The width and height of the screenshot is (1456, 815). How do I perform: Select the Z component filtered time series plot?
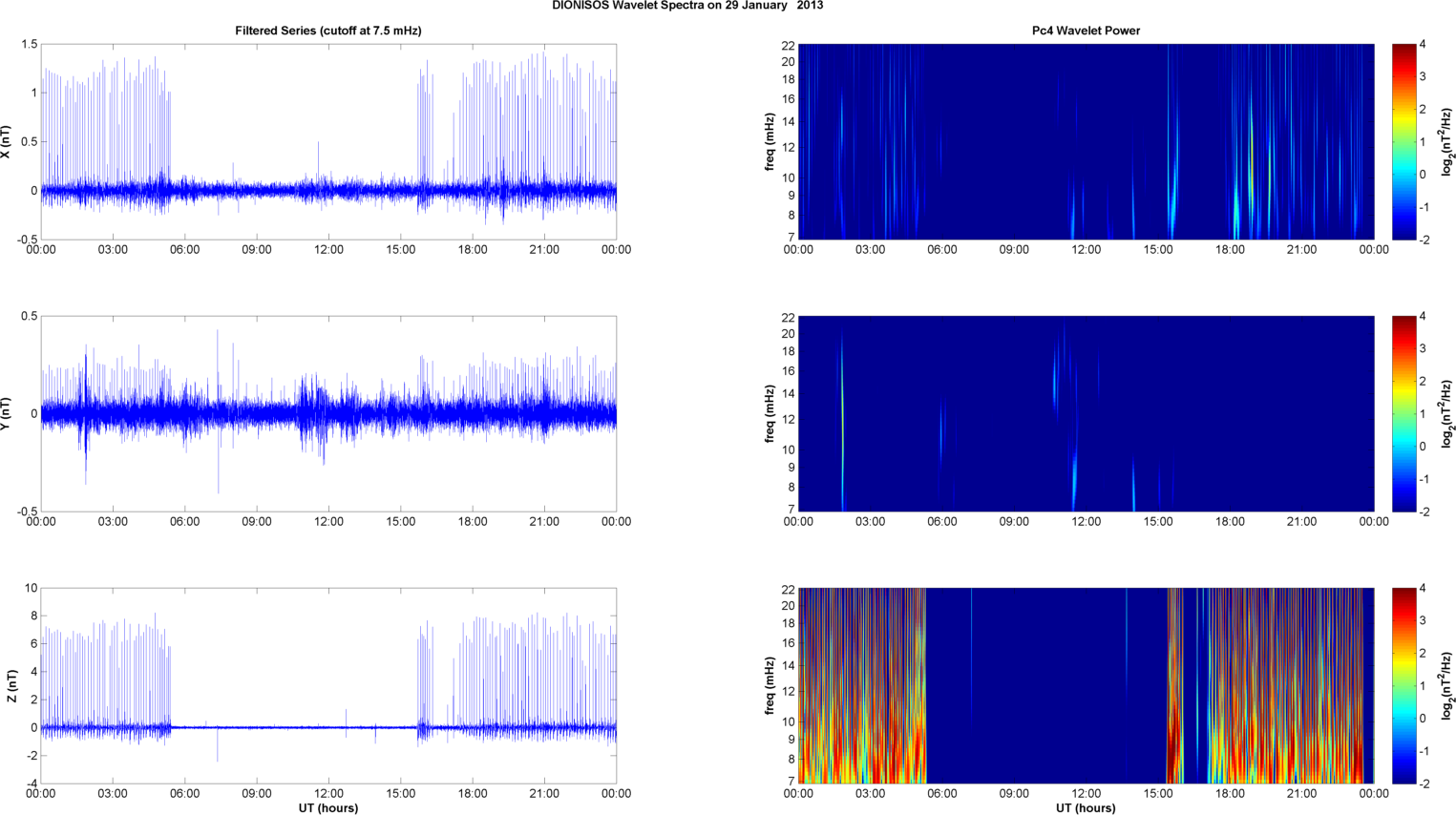328,686
